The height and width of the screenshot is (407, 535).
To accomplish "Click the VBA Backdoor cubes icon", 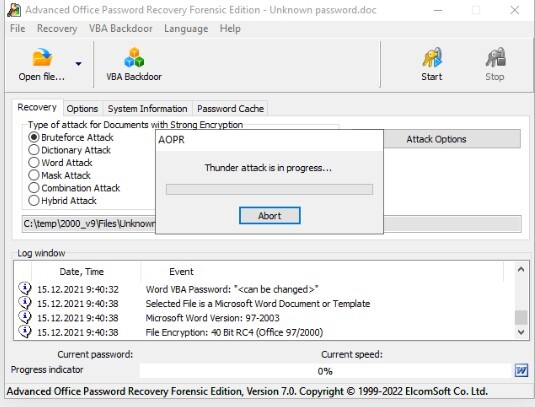I will pyautogui.click(x=134, y=57).
